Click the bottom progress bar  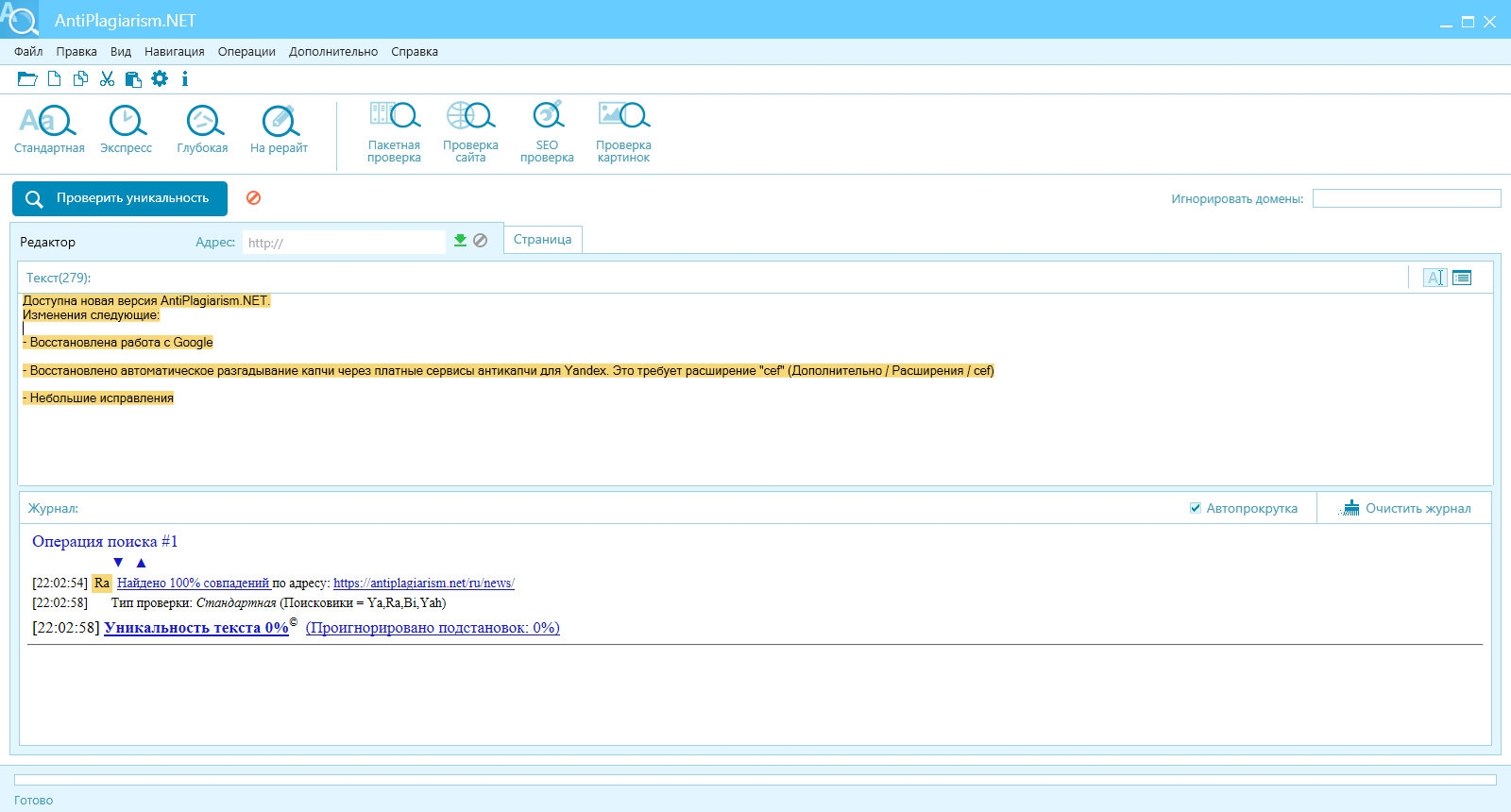click(755, 780)
